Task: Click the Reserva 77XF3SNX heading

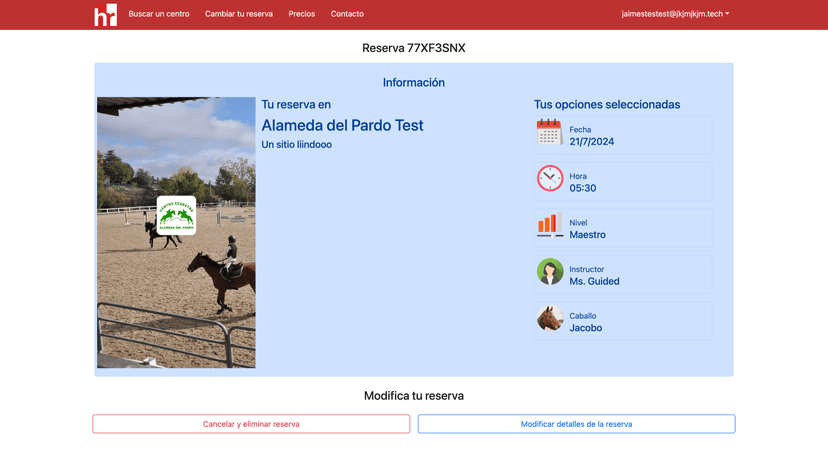Action: [413, 48]
